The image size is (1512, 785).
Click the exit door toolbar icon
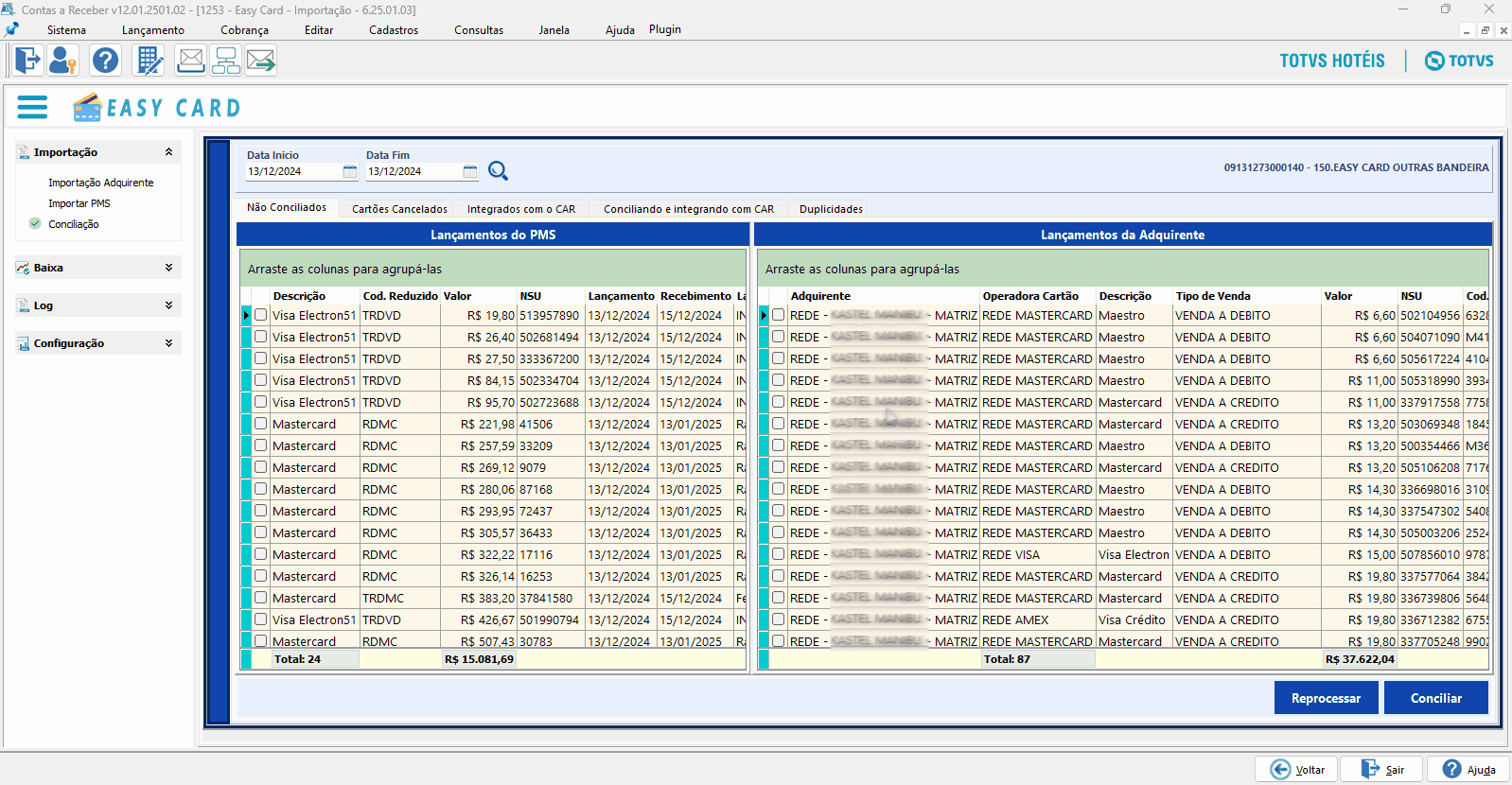pos(27,61)
